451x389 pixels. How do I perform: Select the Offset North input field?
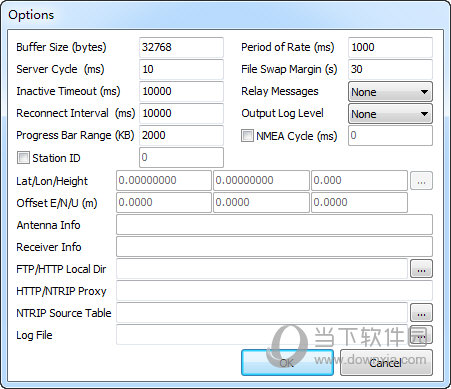click(261, 202)
